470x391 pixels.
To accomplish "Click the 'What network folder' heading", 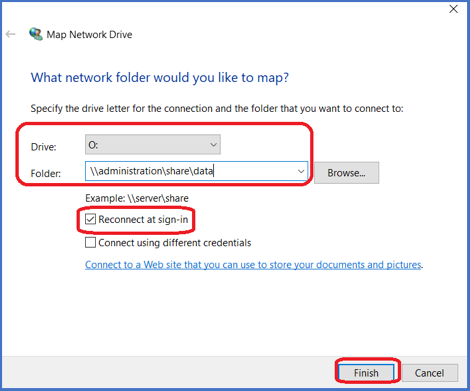I will coord(160,78).
